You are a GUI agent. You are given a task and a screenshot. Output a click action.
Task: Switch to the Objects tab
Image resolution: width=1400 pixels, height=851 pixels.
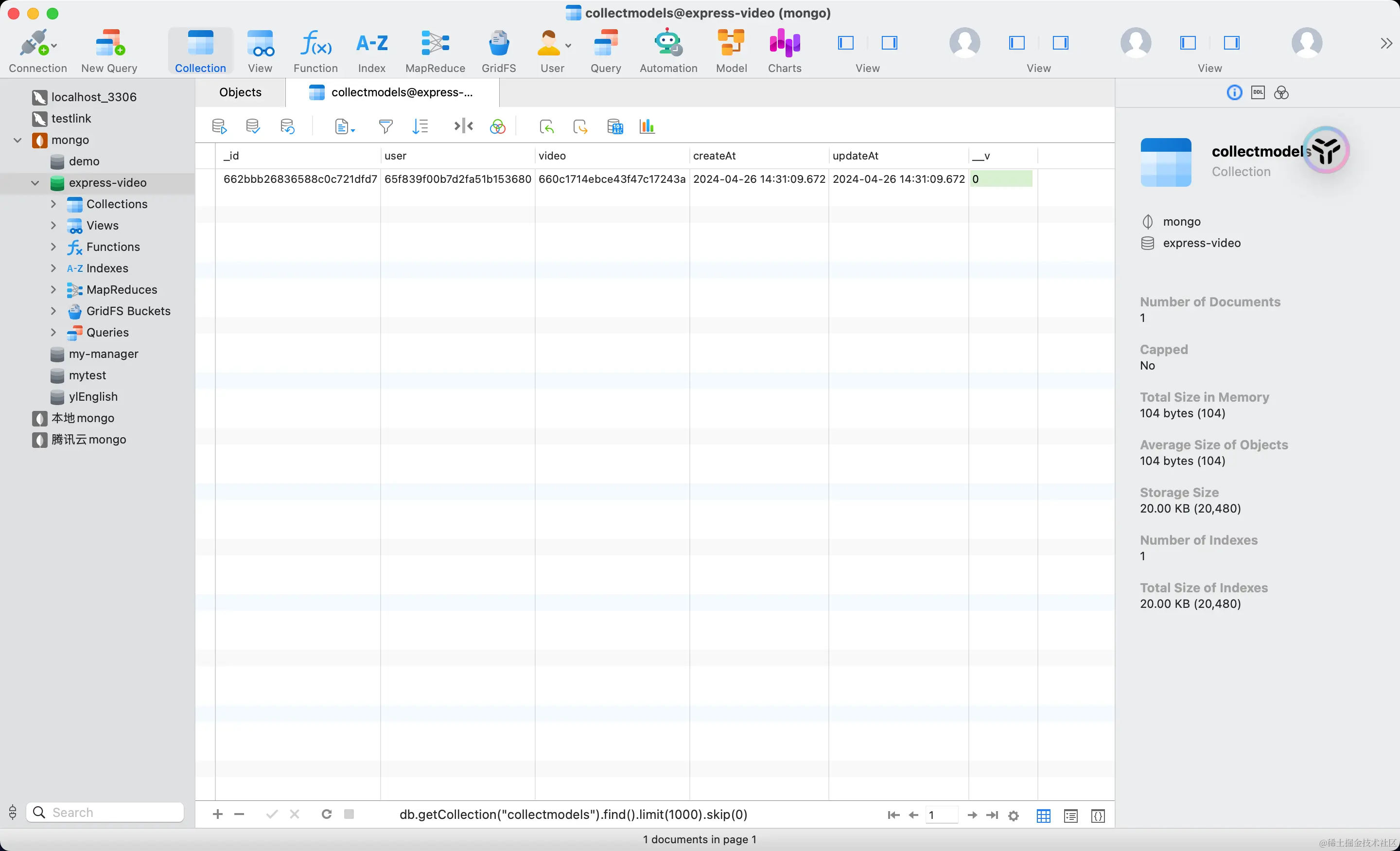(x=240, y=92)
